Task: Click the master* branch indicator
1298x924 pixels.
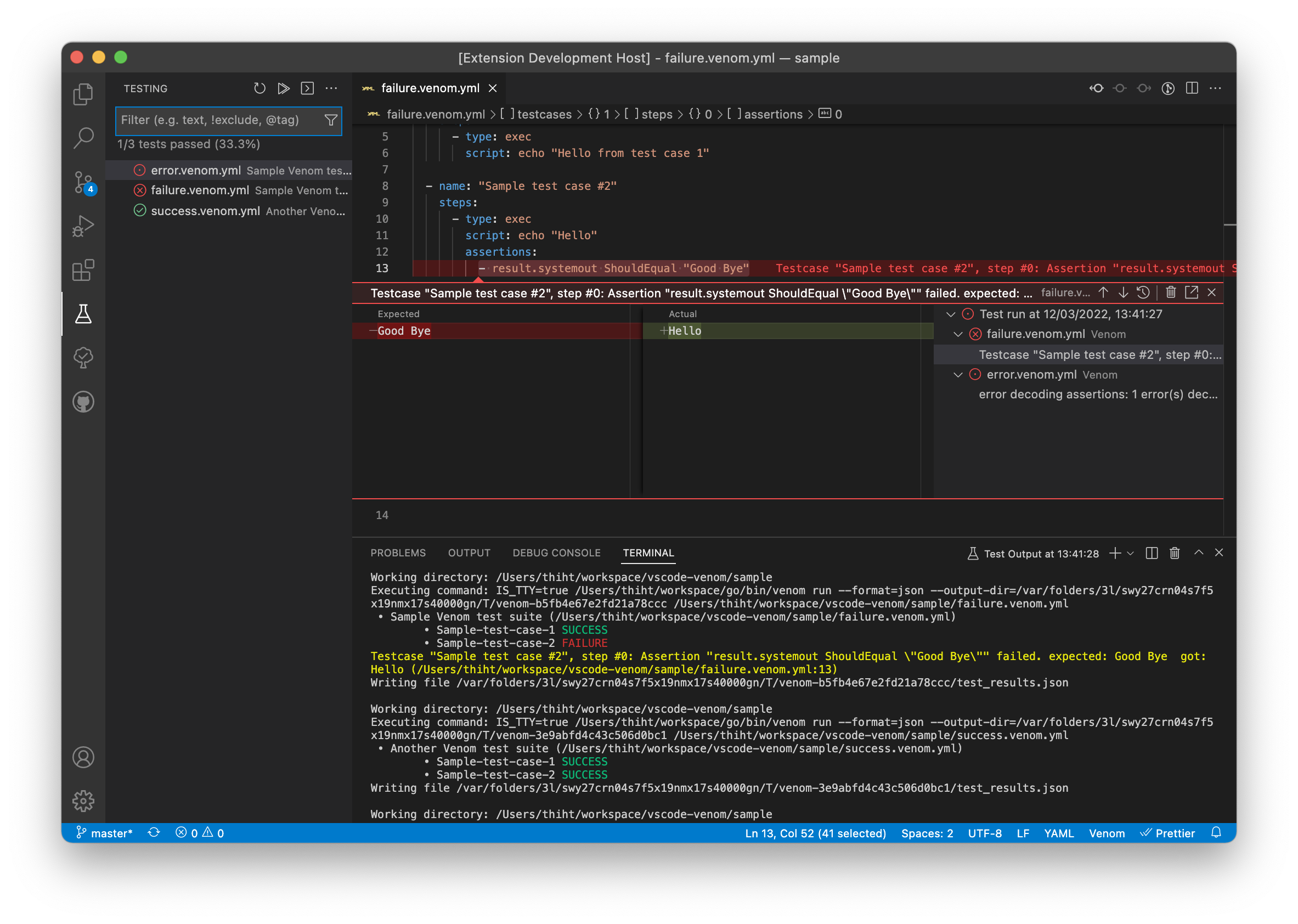Action: 105,833
